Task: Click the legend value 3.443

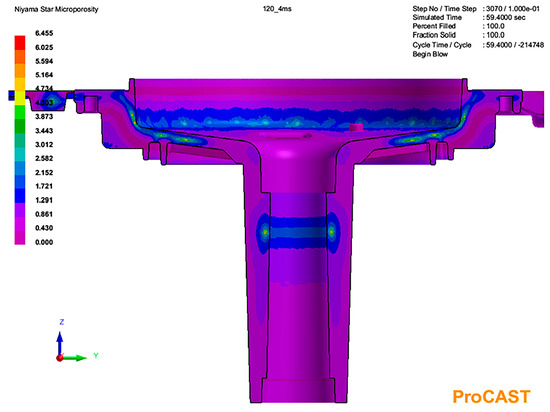Action: coord(44,131)
